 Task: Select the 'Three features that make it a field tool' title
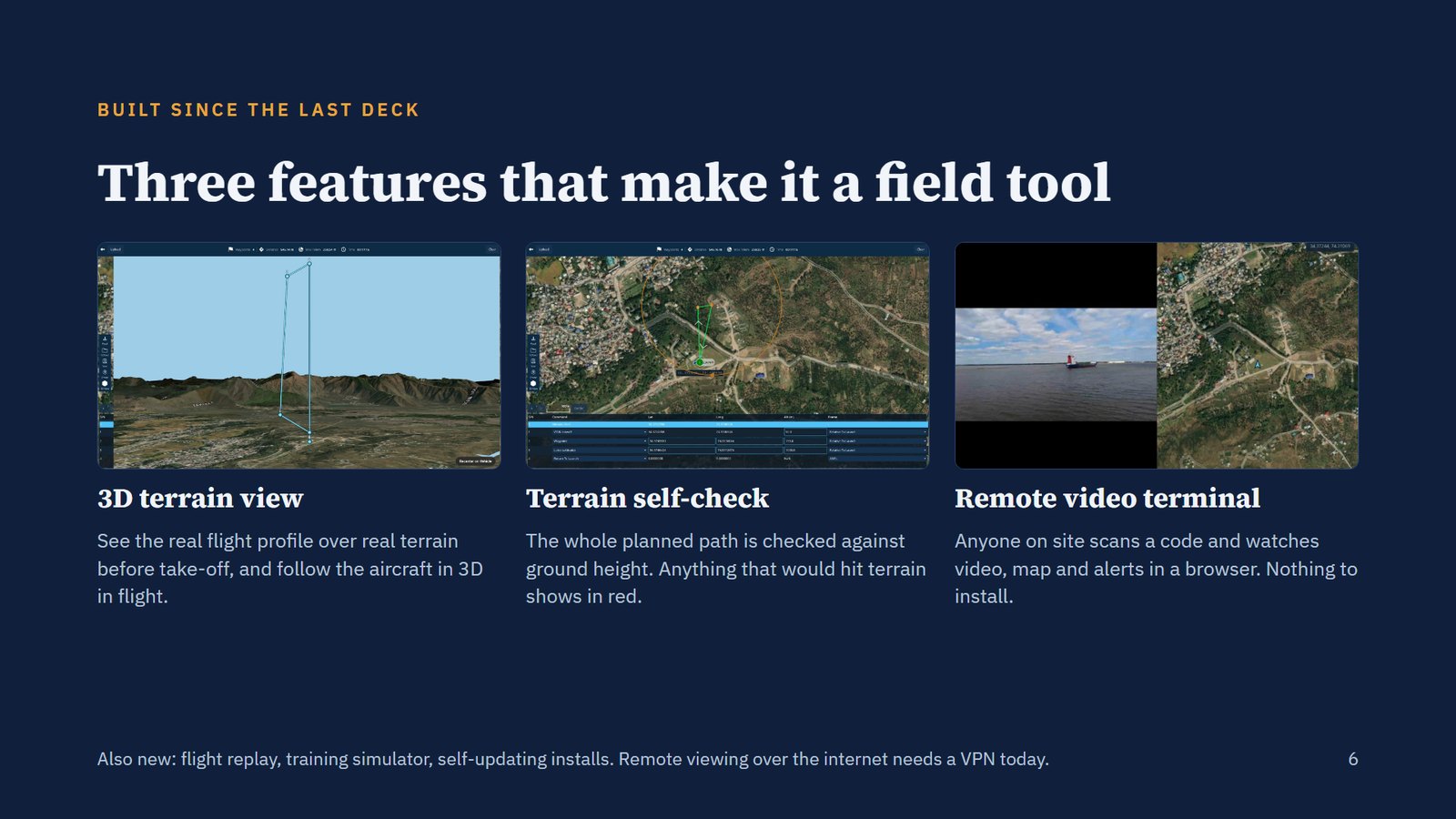[x=604, y=182]
